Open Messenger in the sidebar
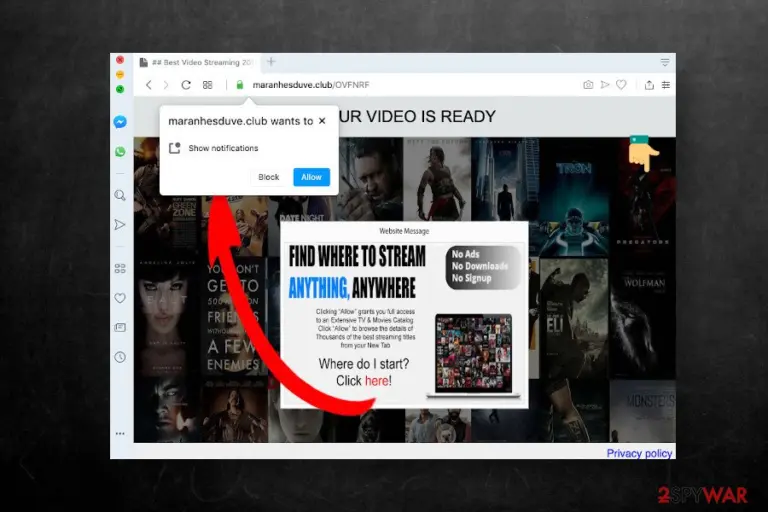The image size is (768, 512). [120, 122]
